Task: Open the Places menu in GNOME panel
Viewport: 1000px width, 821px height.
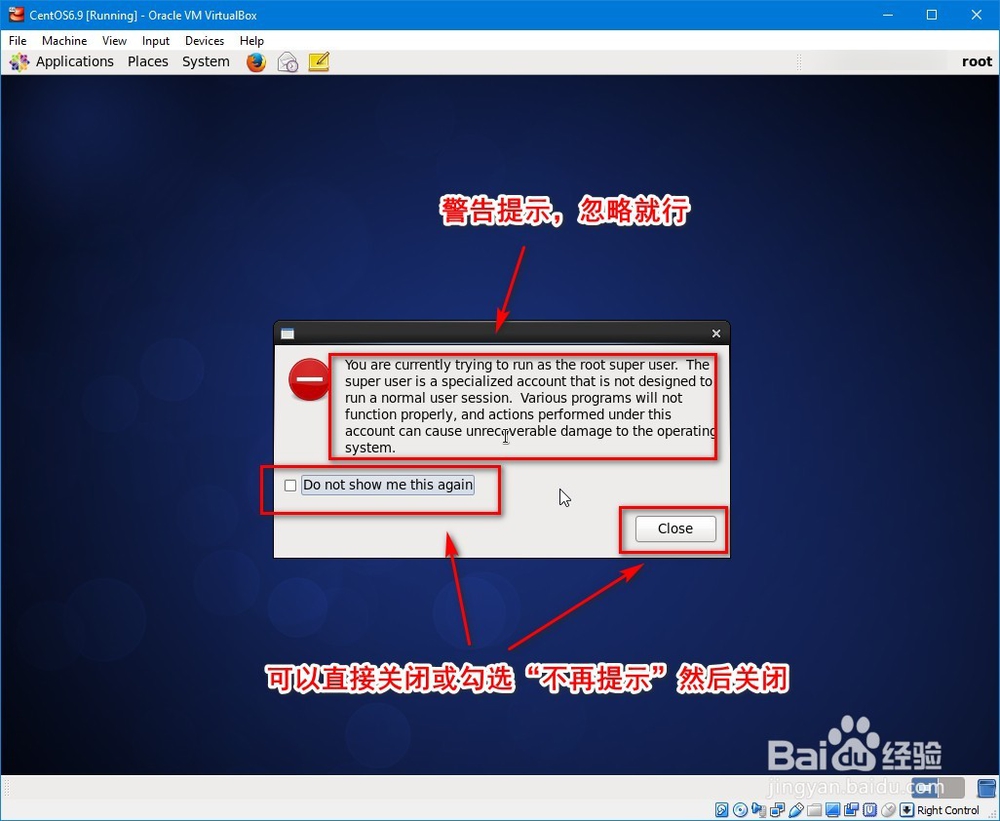Action: click(x=148, y=62)
